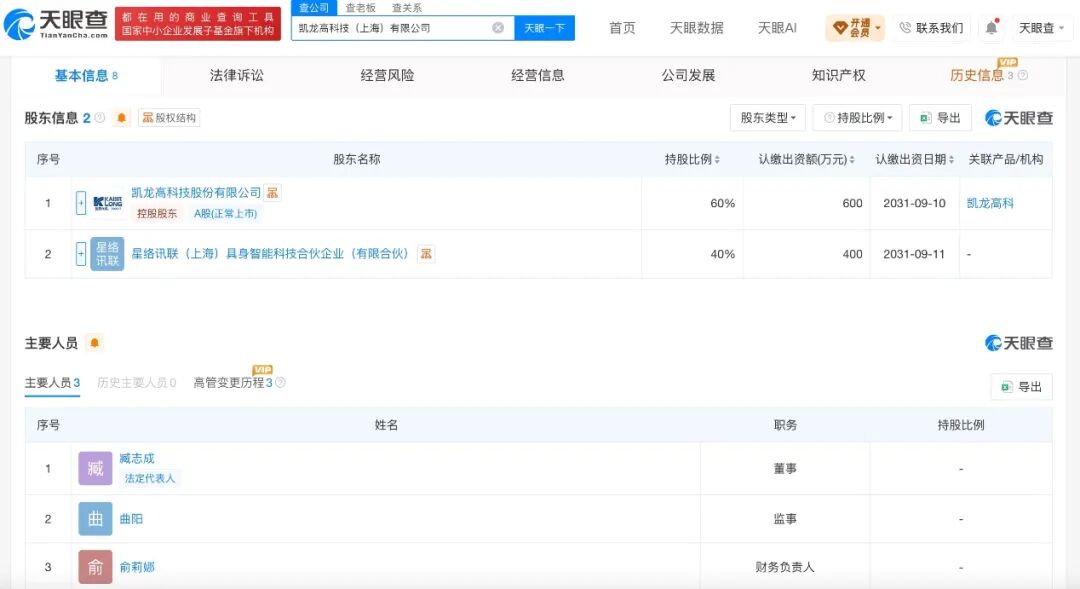The width and height of the screenshot is (1080, 589).
Task: Open equity structure icon next to 凯龙高科技股份有限公司
Action: (x=273, y=193)
